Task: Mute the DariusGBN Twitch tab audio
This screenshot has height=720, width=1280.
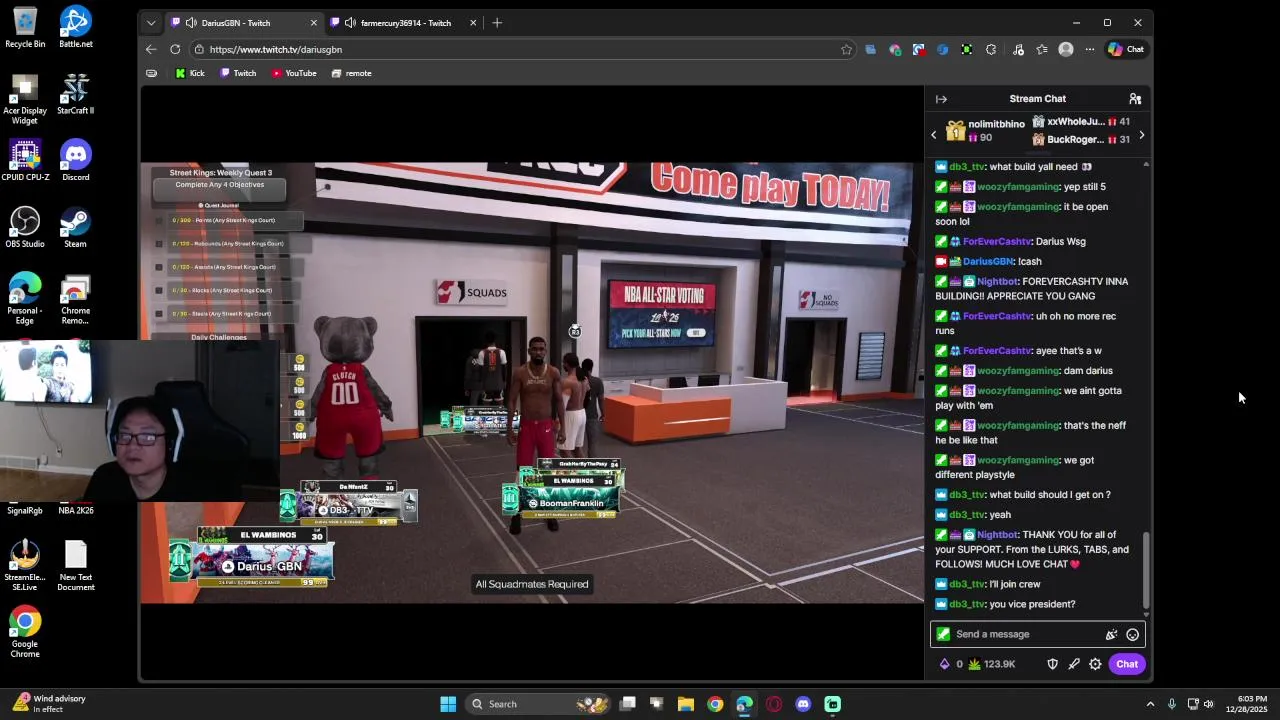Action: [190, 23]
